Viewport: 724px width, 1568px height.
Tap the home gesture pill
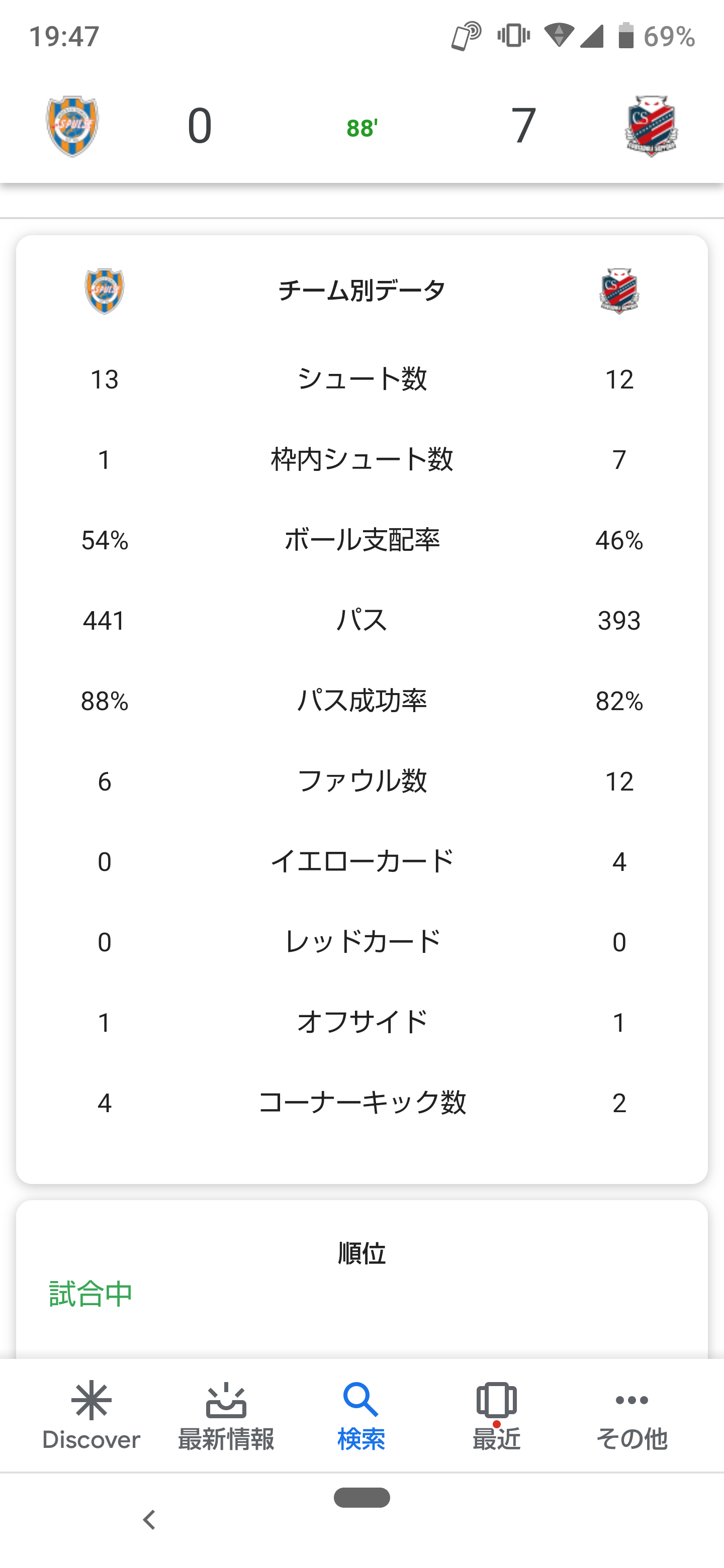(361, 1497)
